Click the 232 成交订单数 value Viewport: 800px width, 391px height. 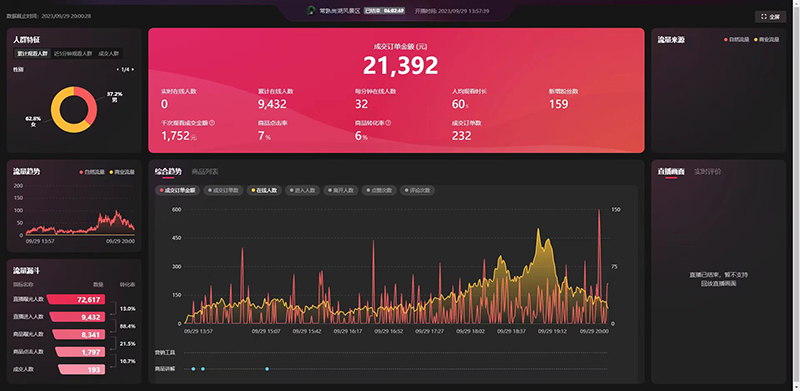[461, 136]
